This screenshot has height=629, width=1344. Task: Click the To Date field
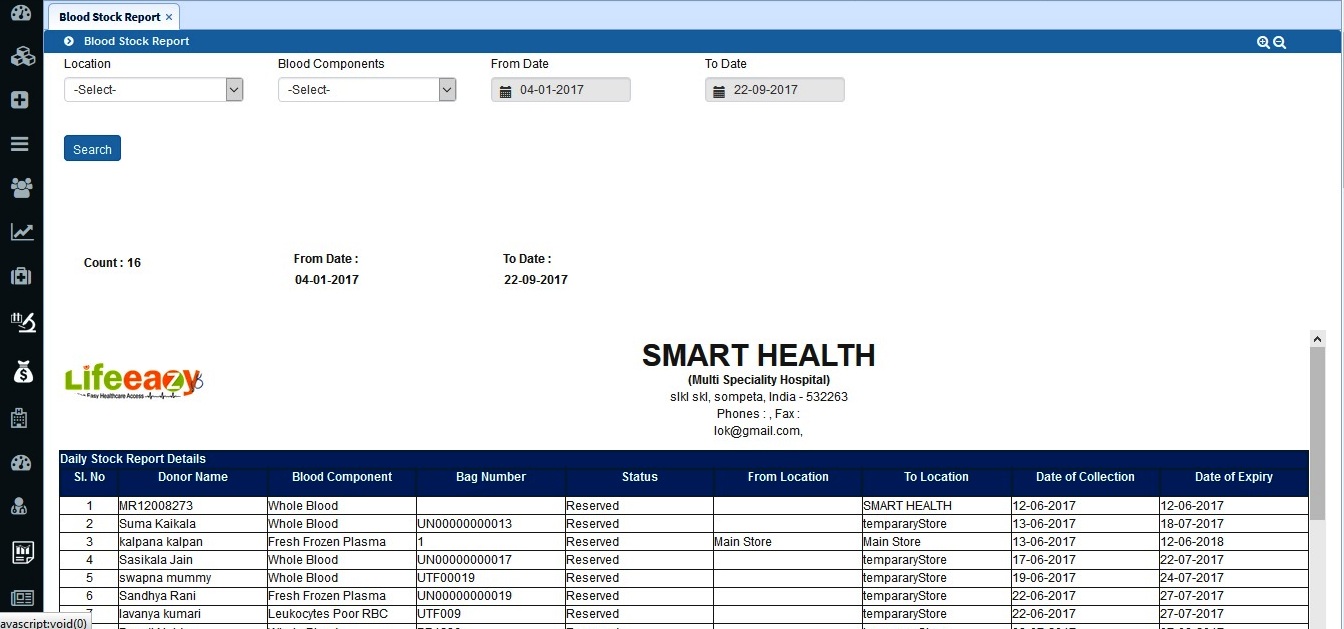tap(775, 90)
